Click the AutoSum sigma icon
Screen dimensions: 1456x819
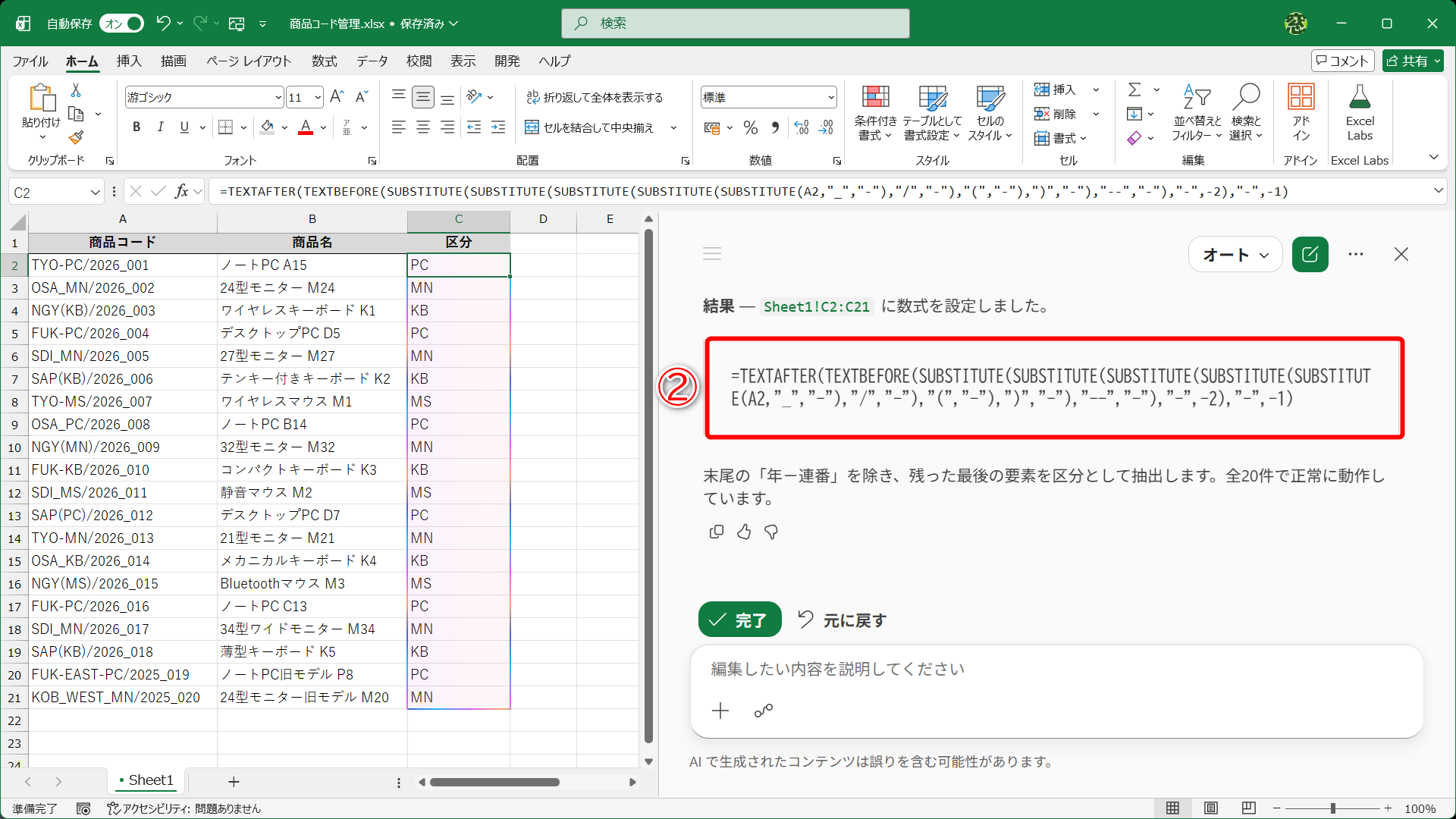tap(1134, 89)
